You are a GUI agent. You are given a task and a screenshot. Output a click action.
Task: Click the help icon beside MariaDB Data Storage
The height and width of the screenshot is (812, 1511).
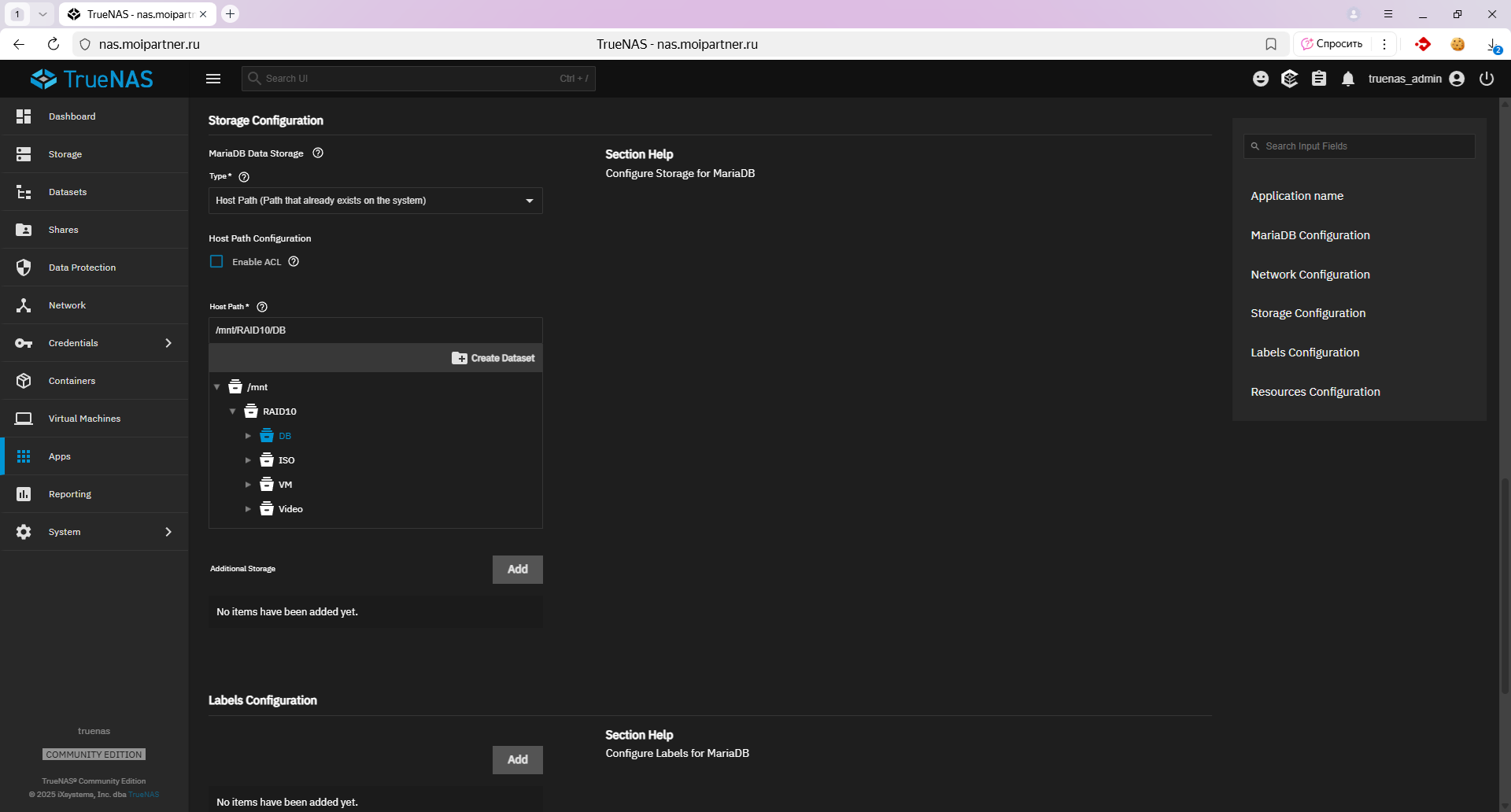(x=318, y=153)
